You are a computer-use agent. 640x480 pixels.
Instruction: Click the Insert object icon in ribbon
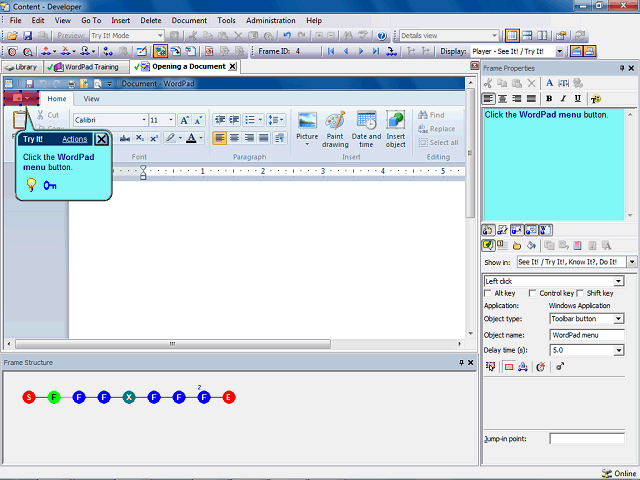(396, 129)
